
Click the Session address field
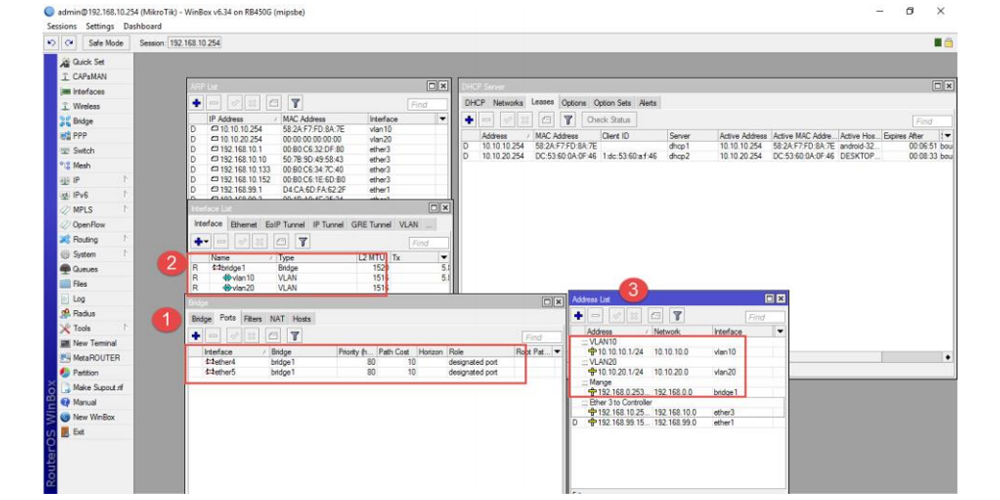click(195, 43)
